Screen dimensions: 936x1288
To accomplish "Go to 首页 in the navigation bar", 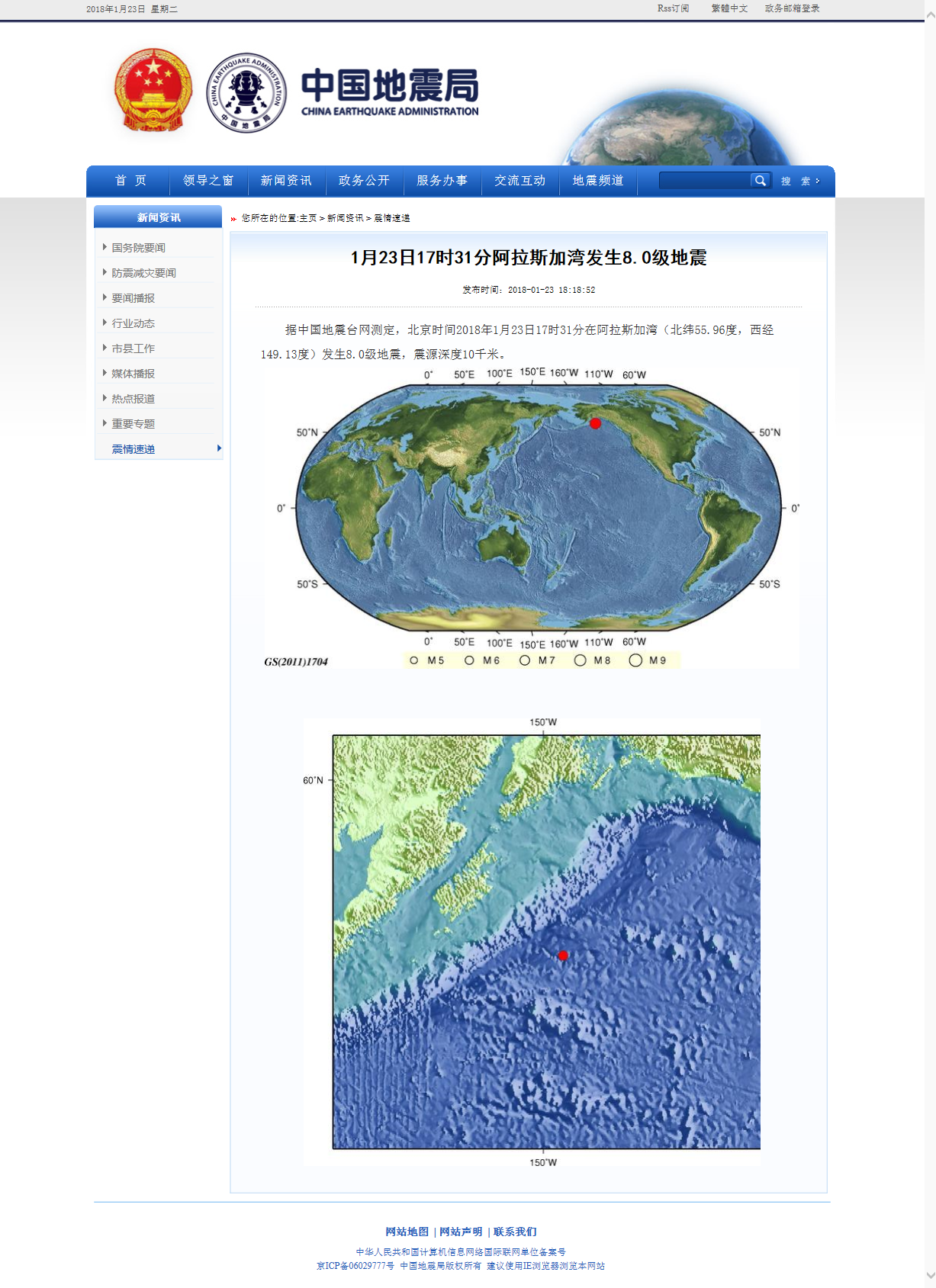I will click(x=130, y=181).
